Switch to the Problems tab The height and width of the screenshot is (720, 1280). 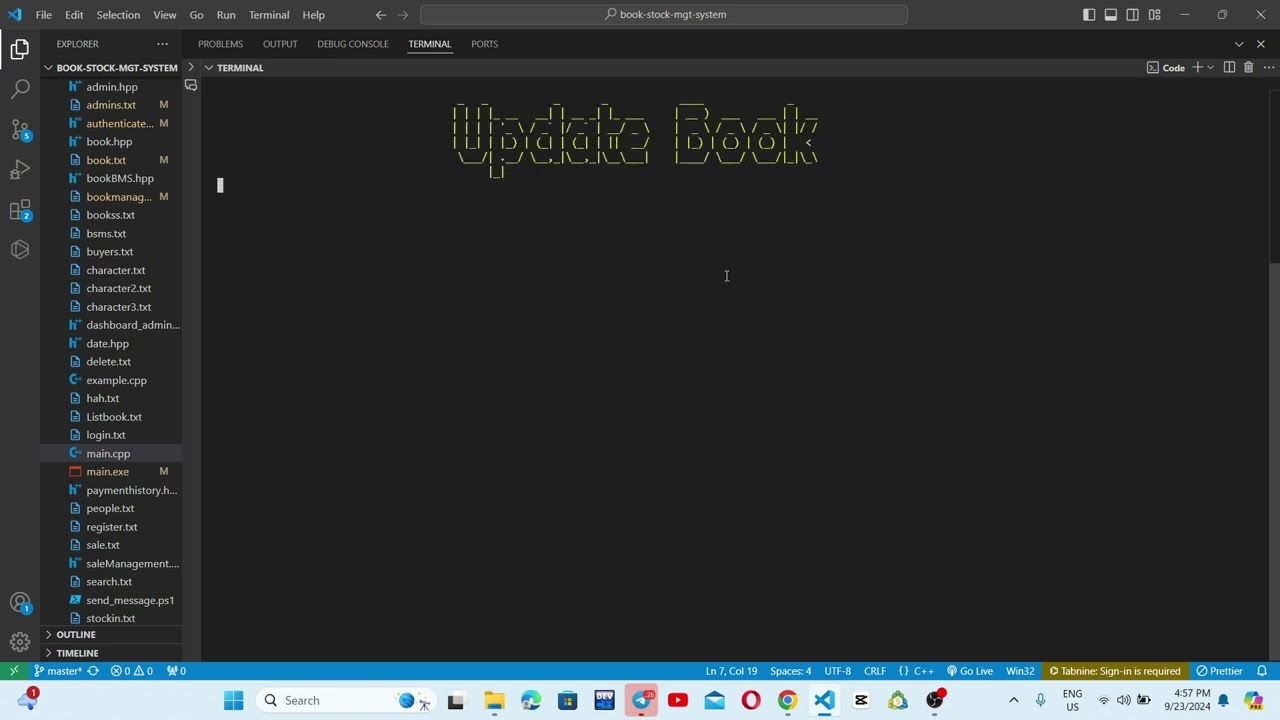point(220,44)
